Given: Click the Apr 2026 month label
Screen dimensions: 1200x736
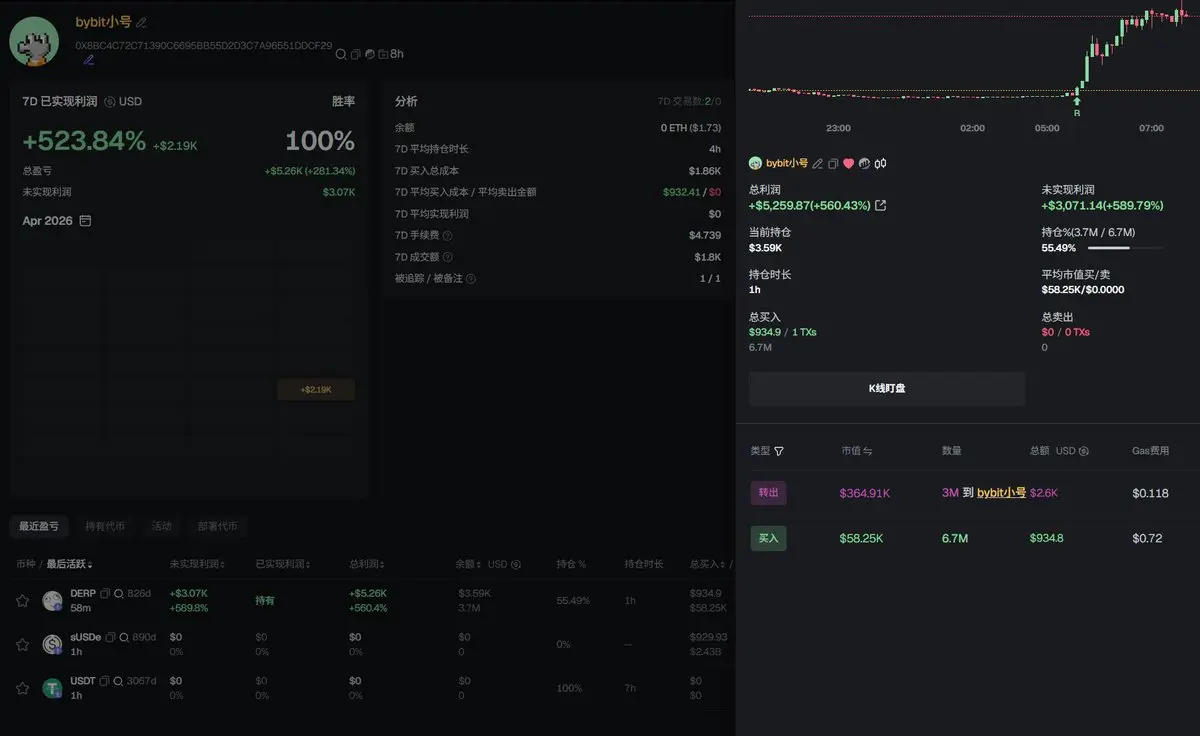Looking at the screenshot, I should (48, 221).
